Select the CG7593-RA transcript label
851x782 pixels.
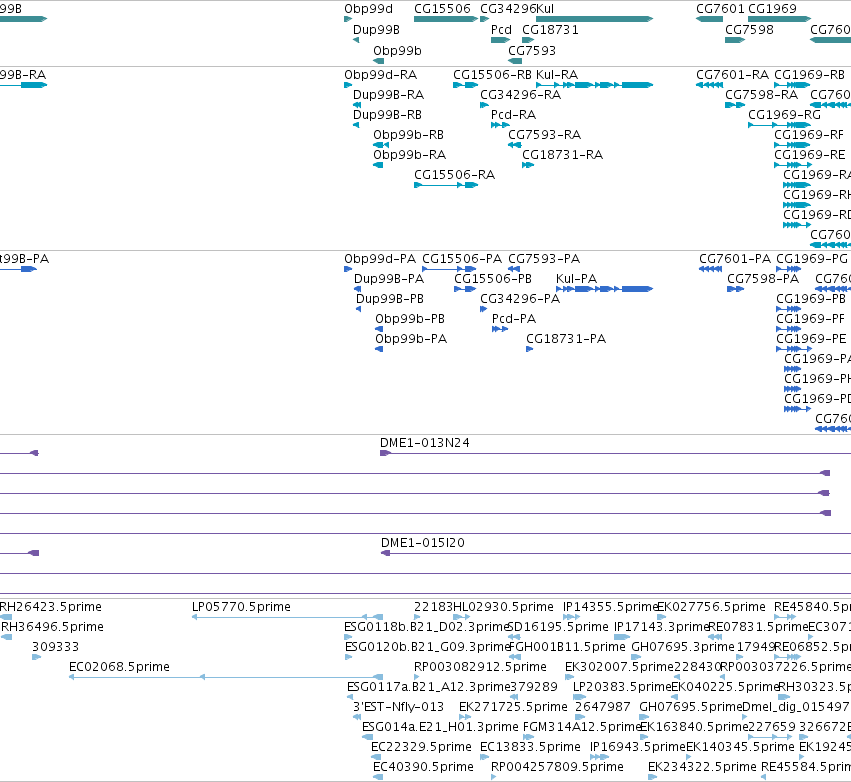tap(544, 135)
